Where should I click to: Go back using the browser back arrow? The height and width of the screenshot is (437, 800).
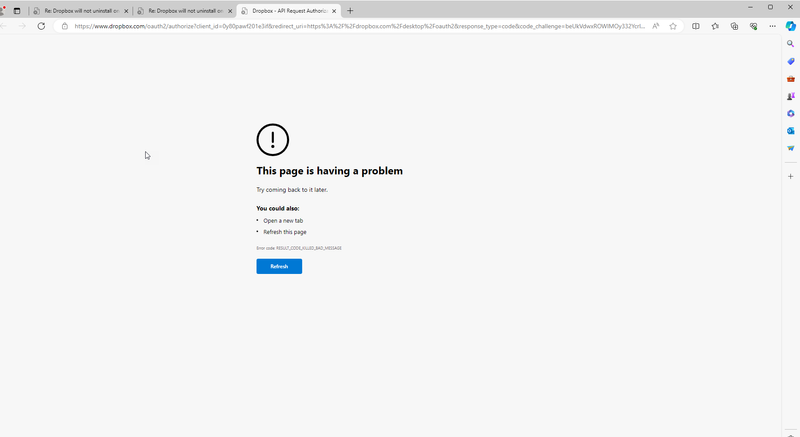[x=3, y=26]
